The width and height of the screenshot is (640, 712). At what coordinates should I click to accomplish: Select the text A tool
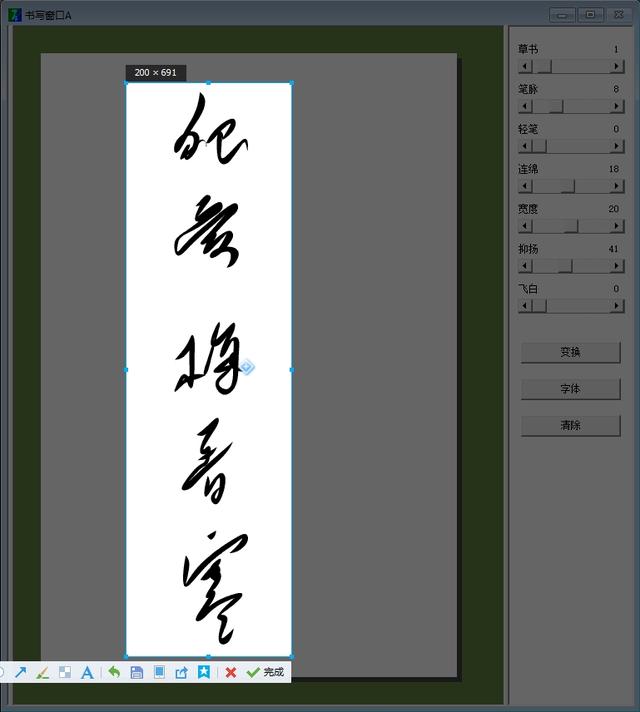point(87,672)
